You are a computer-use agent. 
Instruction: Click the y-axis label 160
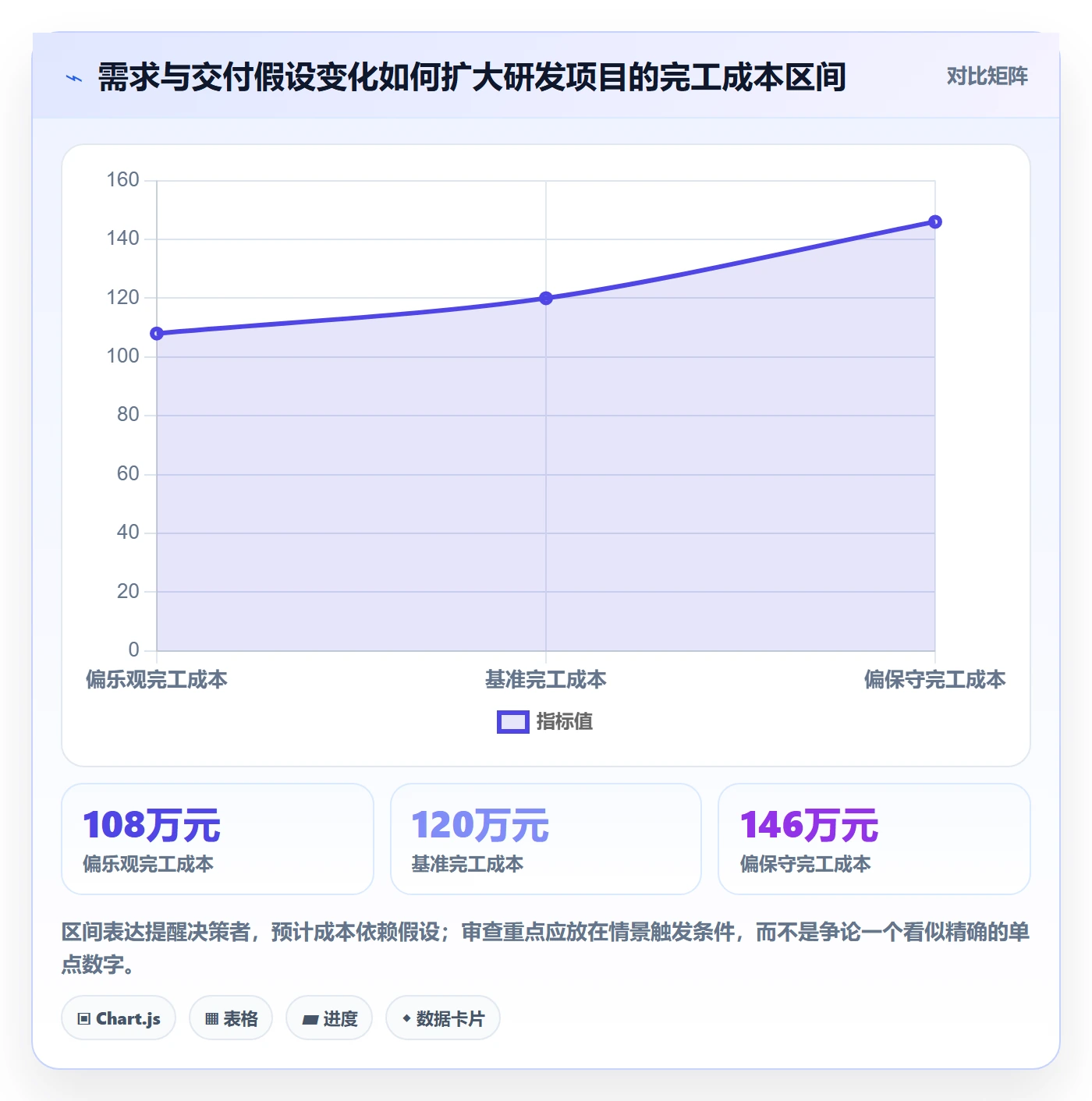pyautogui.click(x=122, y=180)
